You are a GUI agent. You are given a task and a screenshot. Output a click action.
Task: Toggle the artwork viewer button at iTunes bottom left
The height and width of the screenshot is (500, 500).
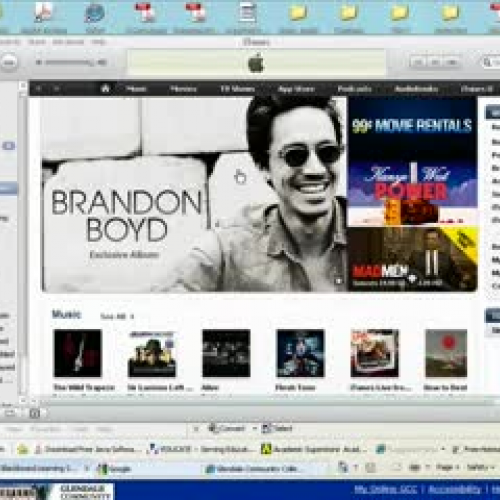click(34, 414)
